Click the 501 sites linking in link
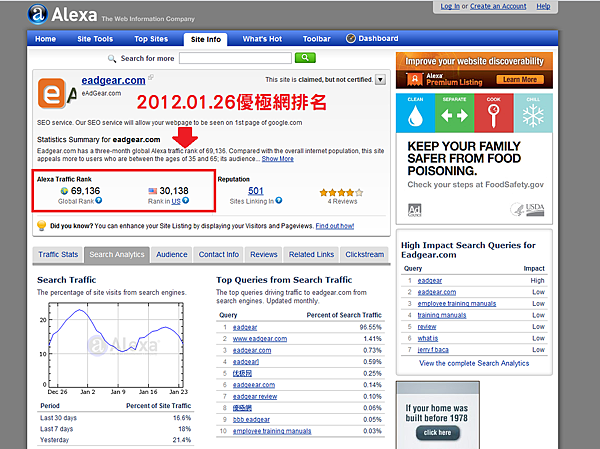Screen dimensions: 600x449 [x=256, y=191]
